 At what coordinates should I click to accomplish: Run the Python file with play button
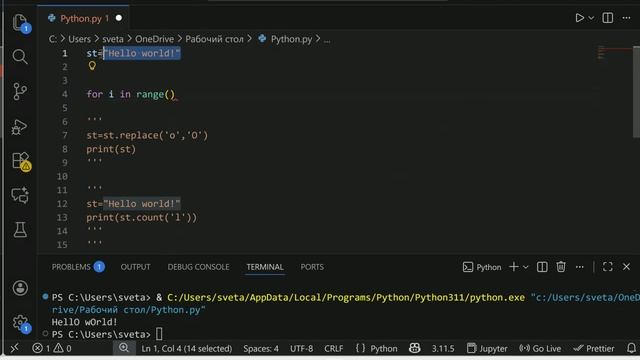[x=579, y=18]
